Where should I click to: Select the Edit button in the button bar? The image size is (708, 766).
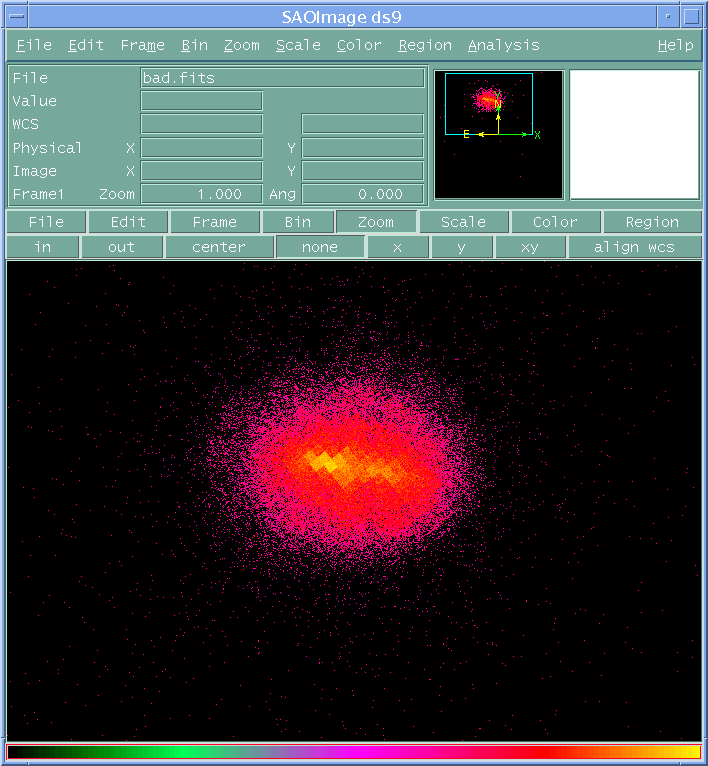(x=128, y=222)
